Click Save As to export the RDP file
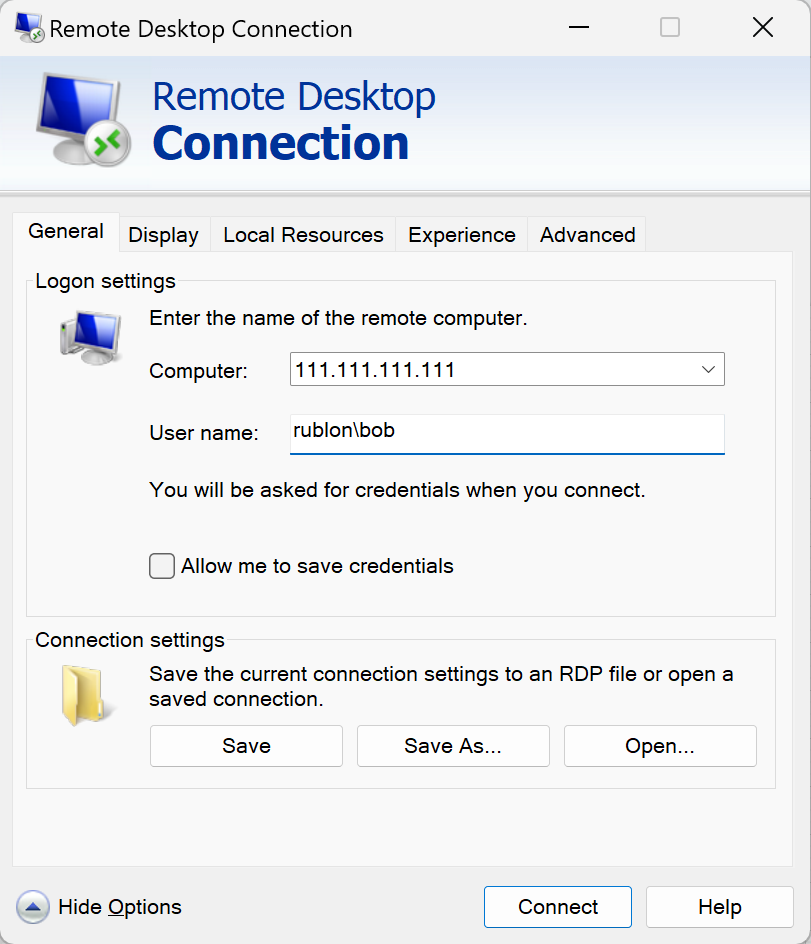811x944 pixels. (x=452, y=746)
